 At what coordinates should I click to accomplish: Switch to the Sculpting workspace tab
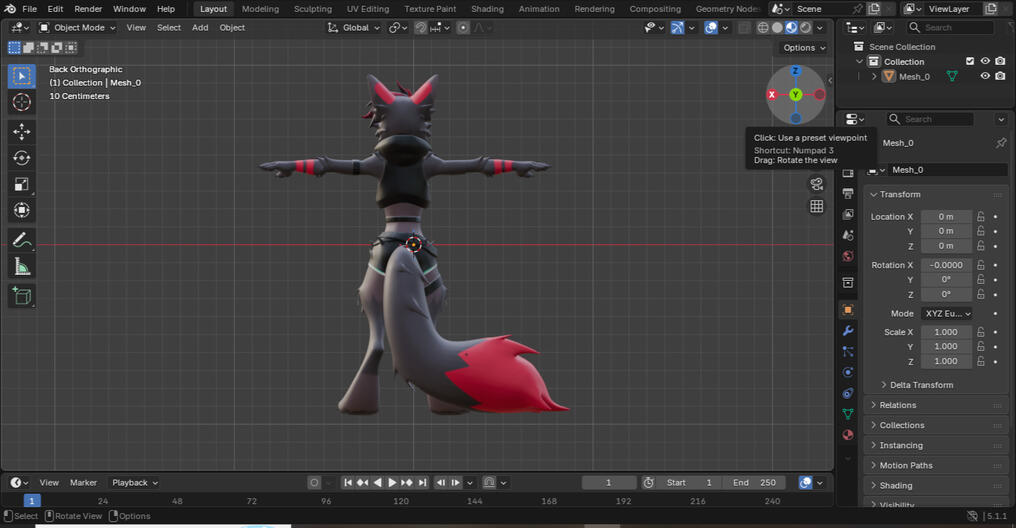312,9
